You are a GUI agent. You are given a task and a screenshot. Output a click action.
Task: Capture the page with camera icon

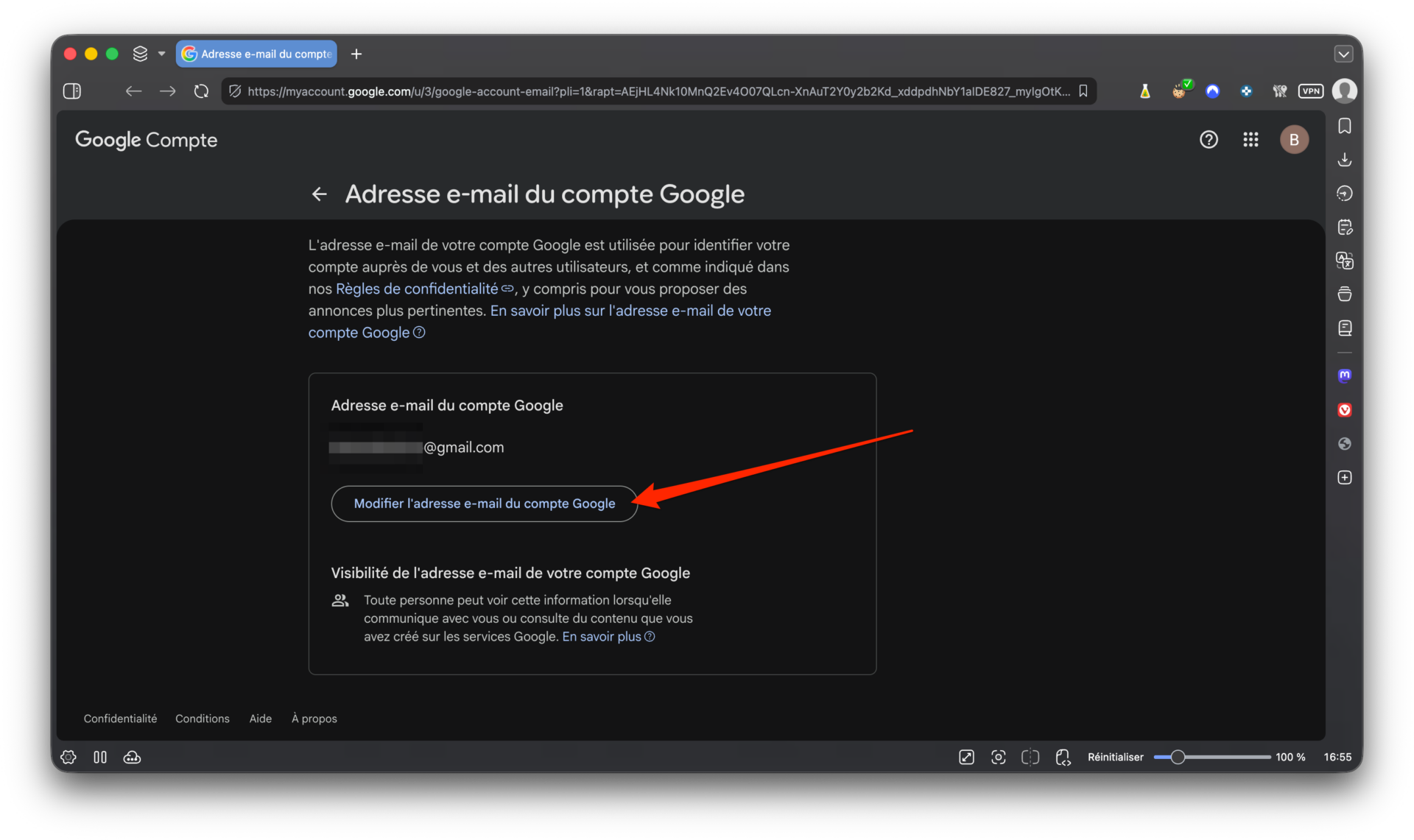(x=998, y=757)
